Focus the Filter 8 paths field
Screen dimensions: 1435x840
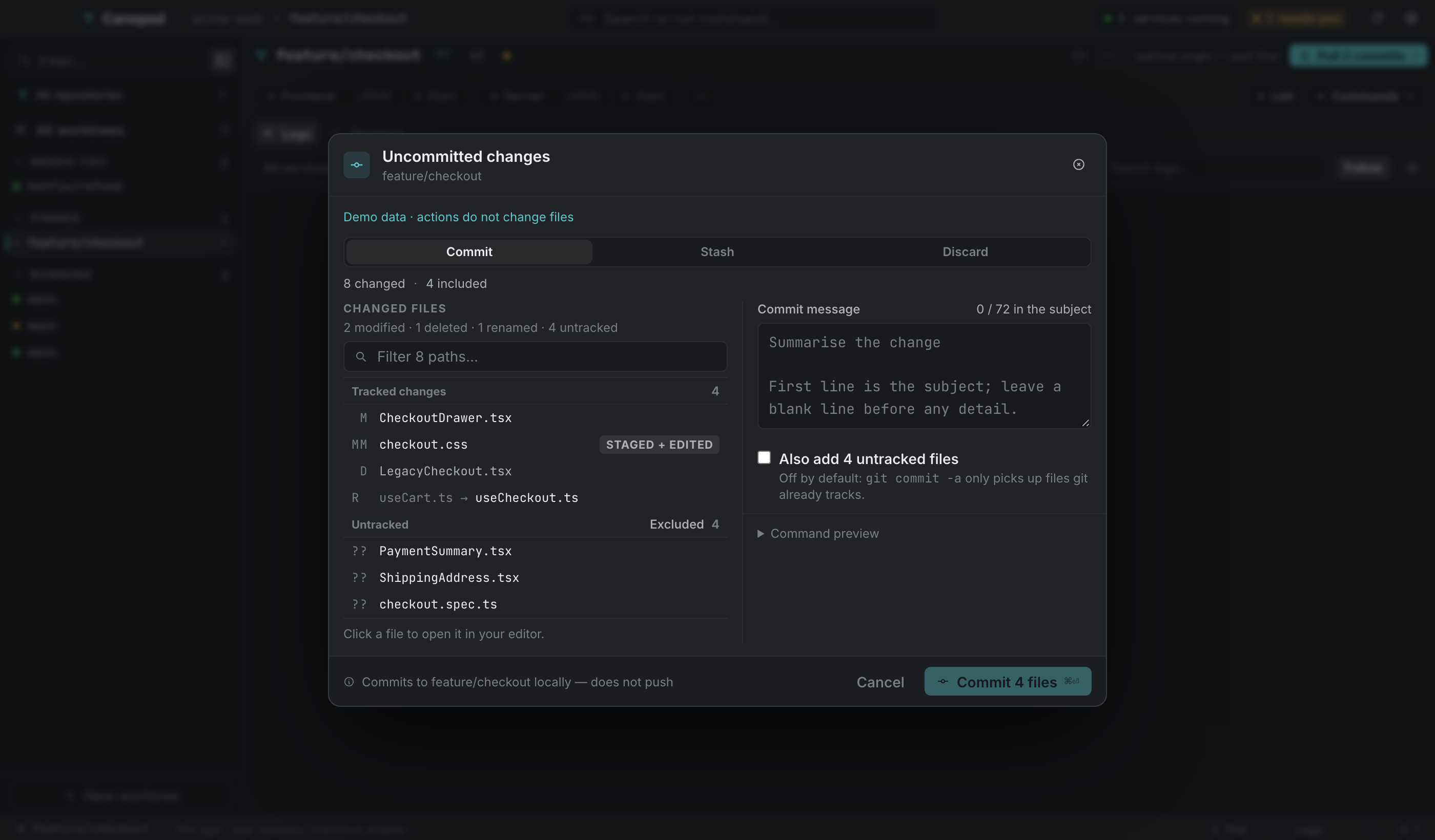tap(535, 357)
